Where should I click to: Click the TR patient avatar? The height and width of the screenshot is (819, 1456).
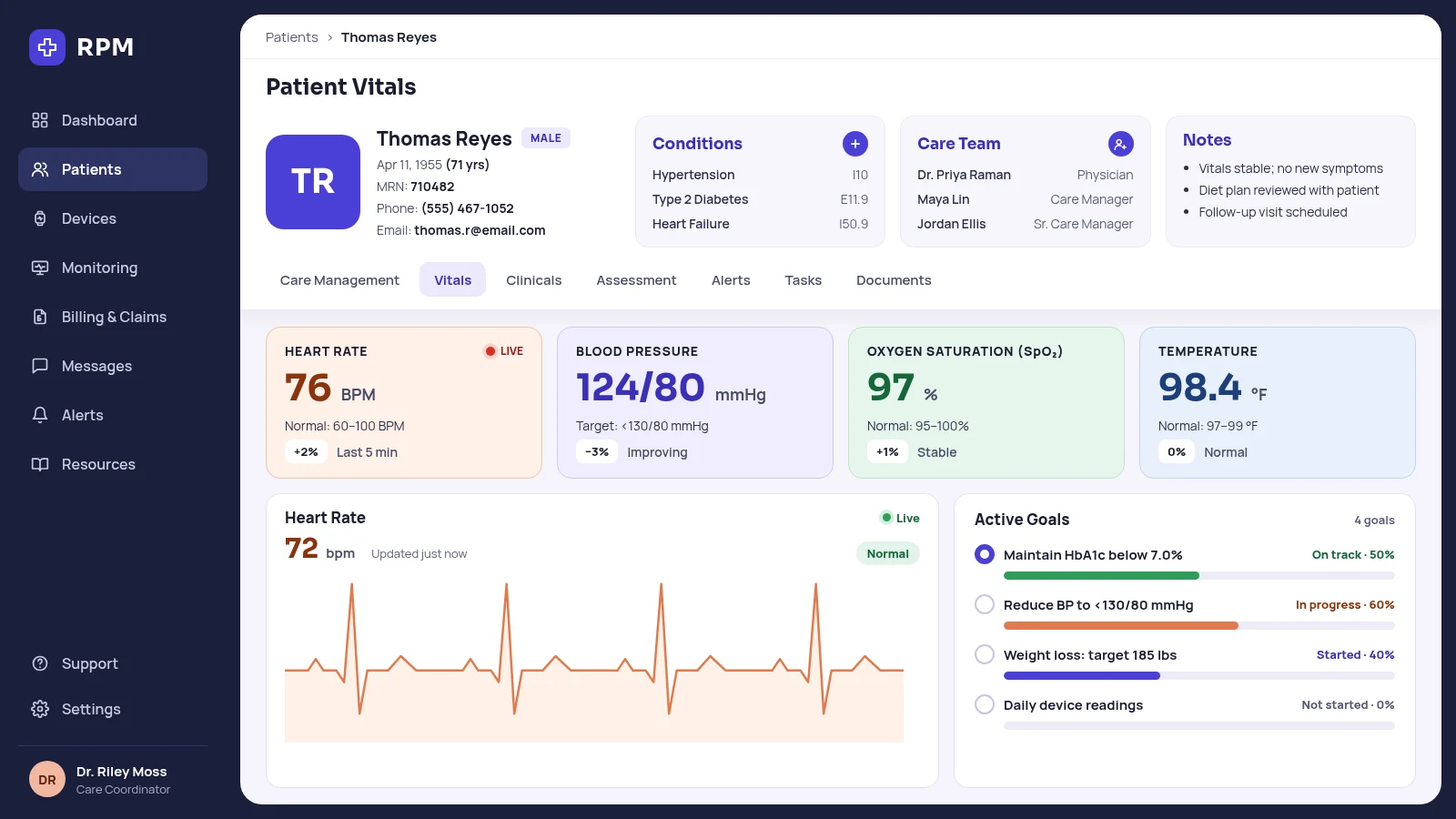pos(313,182)
